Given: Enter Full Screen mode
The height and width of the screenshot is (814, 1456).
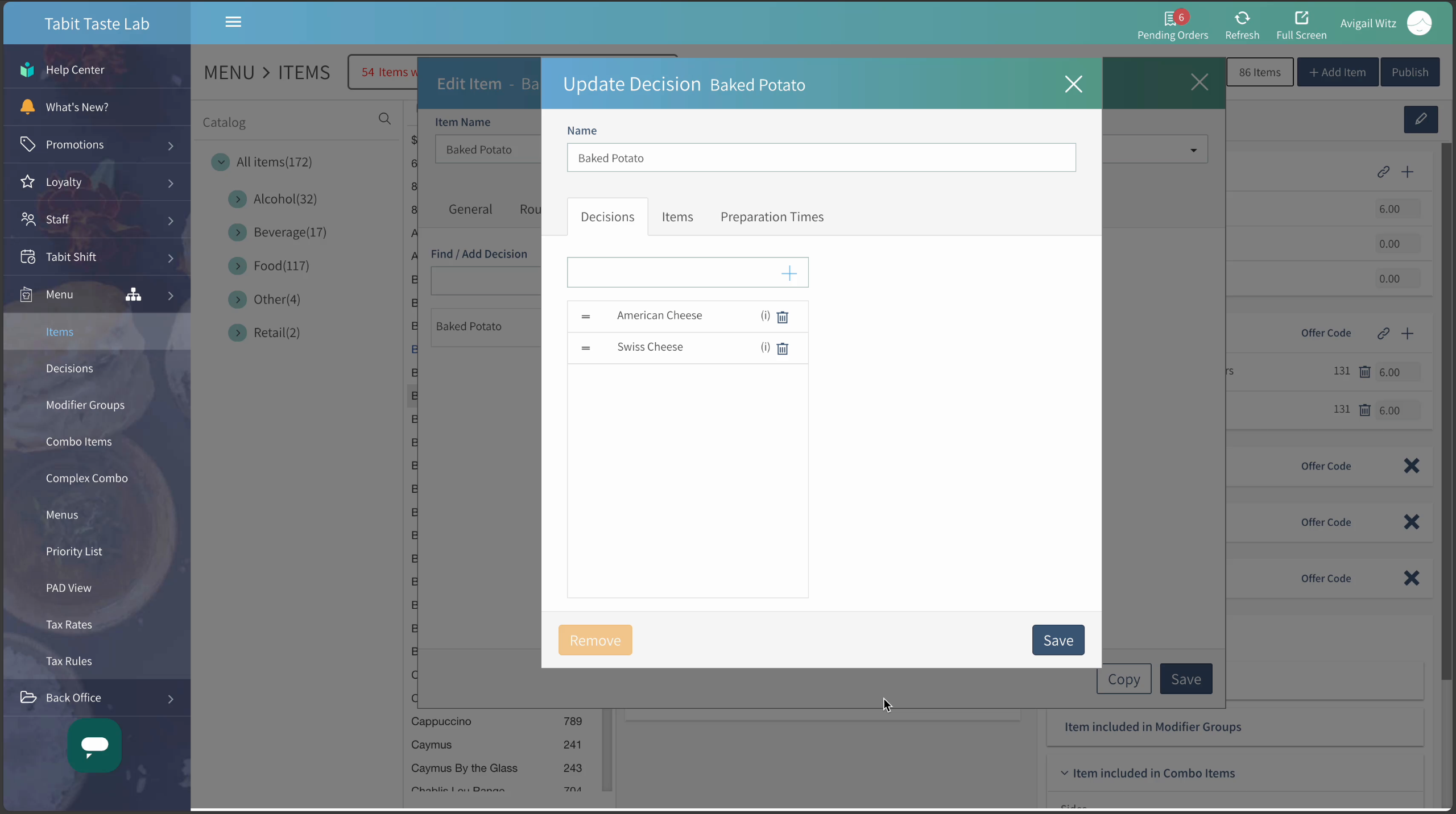Looking at the screenshot, I should pyautogui.click(x=1301, y=26).
